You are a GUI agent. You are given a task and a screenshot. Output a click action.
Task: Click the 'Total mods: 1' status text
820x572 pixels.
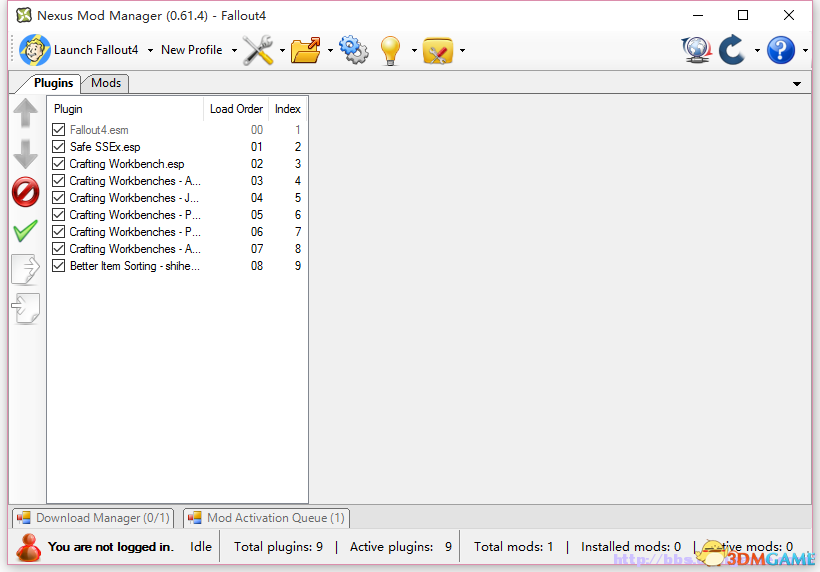(514, 547)
